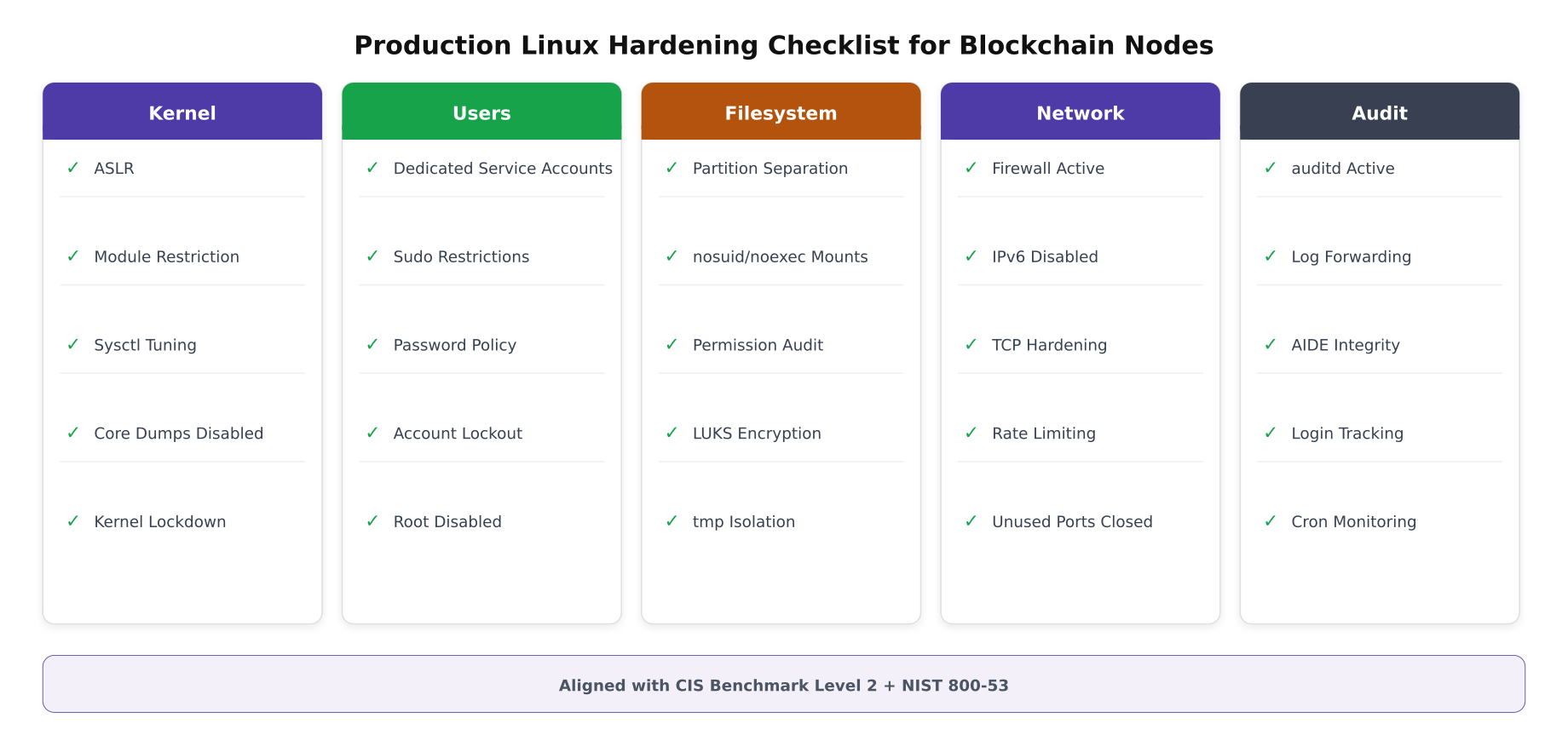Click the Password Policy text

click(455, 346)
